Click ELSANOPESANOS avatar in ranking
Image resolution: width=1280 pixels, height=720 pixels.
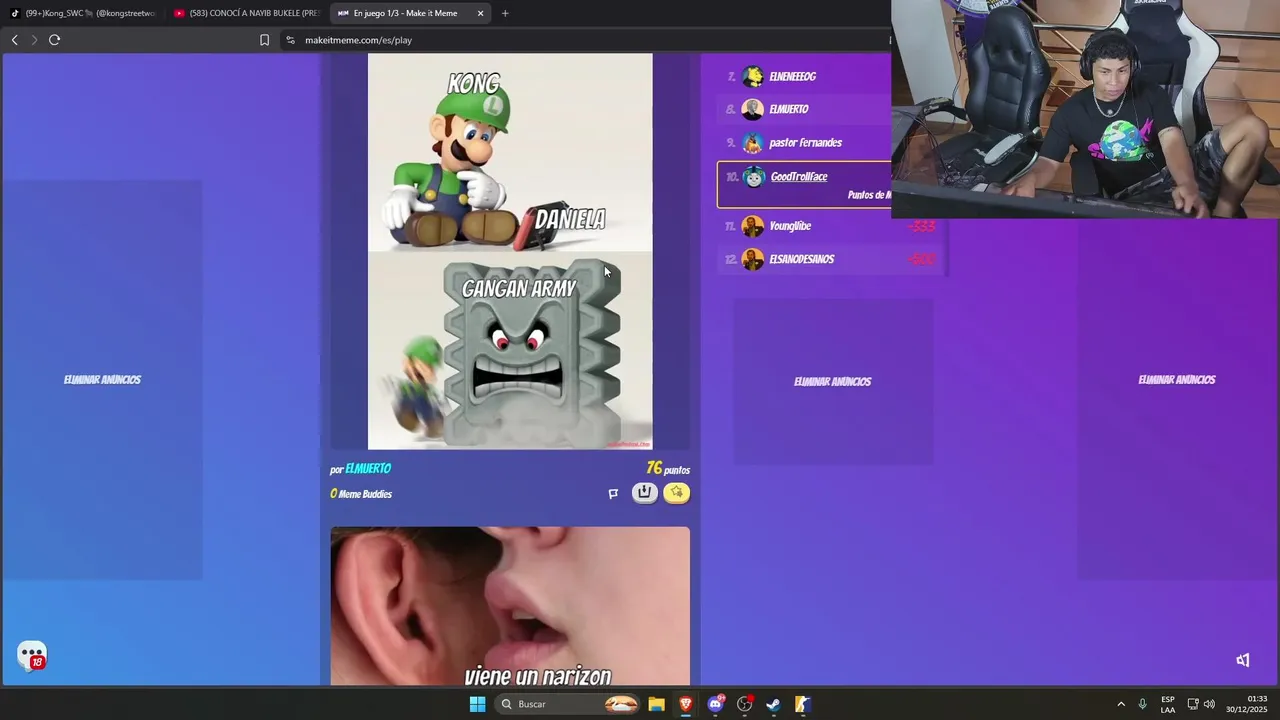point(753,259)
